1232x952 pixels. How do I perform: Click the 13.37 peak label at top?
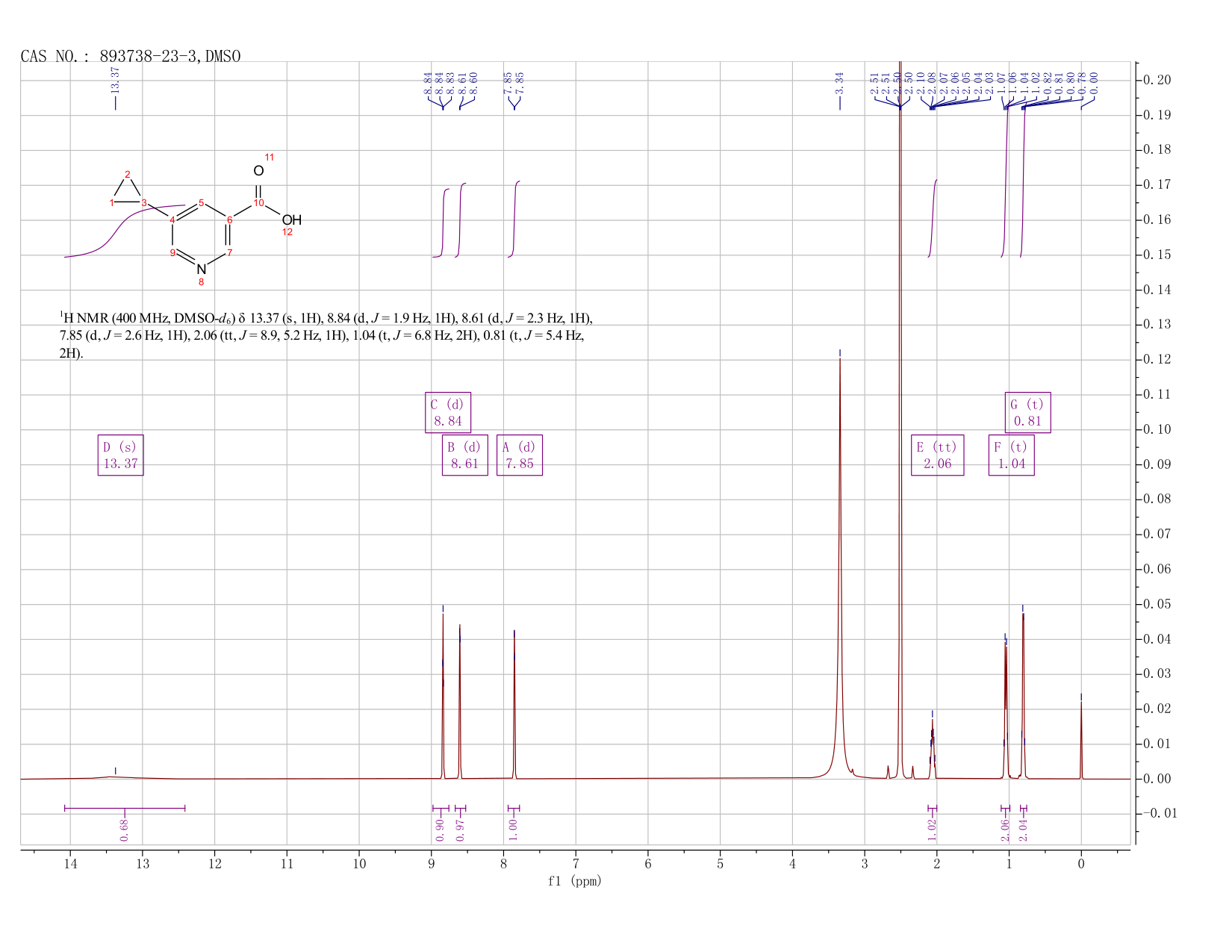click(x=116, y=80)
